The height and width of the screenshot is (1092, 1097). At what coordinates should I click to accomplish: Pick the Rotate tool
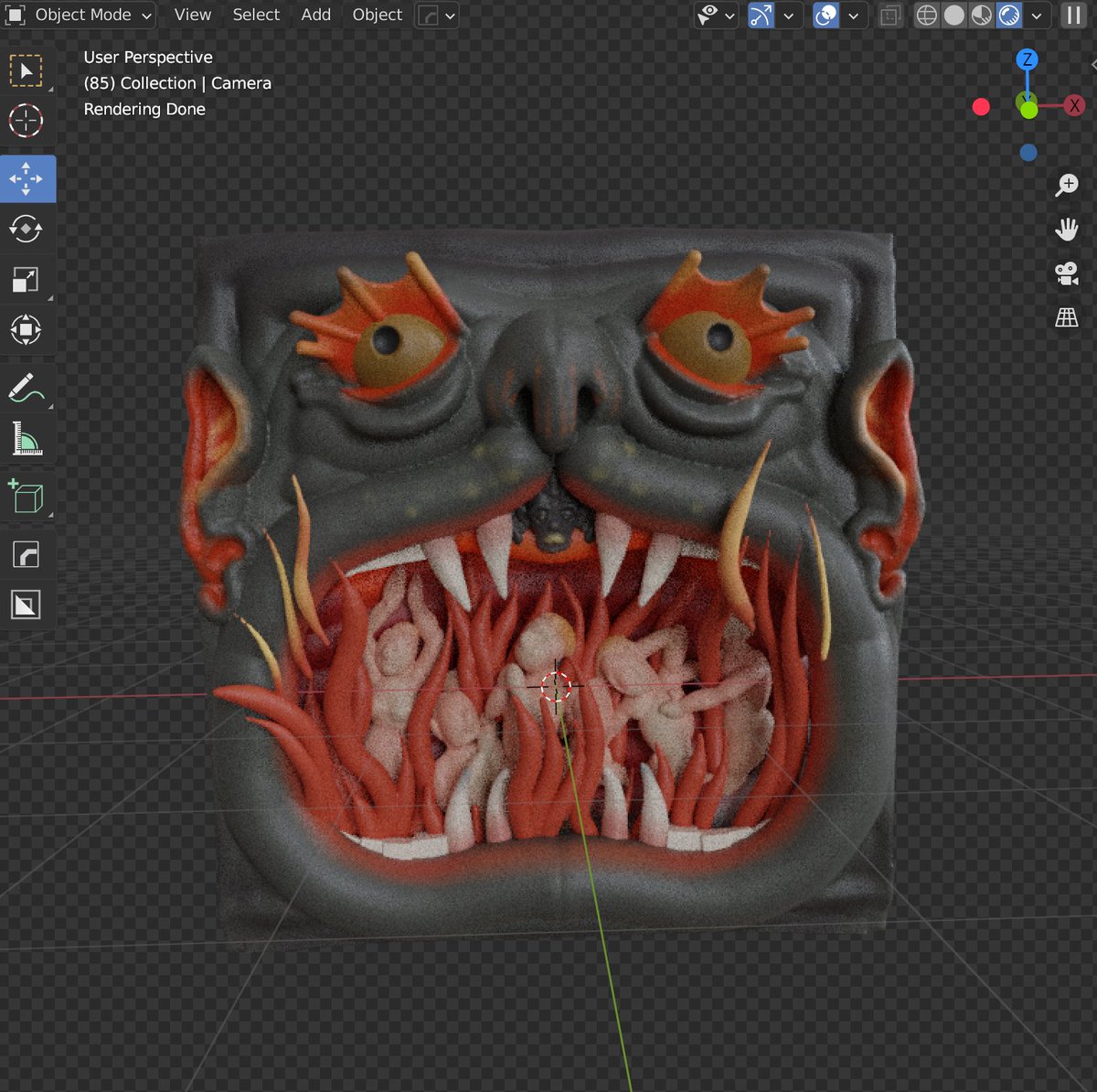(x=26, y=229)
